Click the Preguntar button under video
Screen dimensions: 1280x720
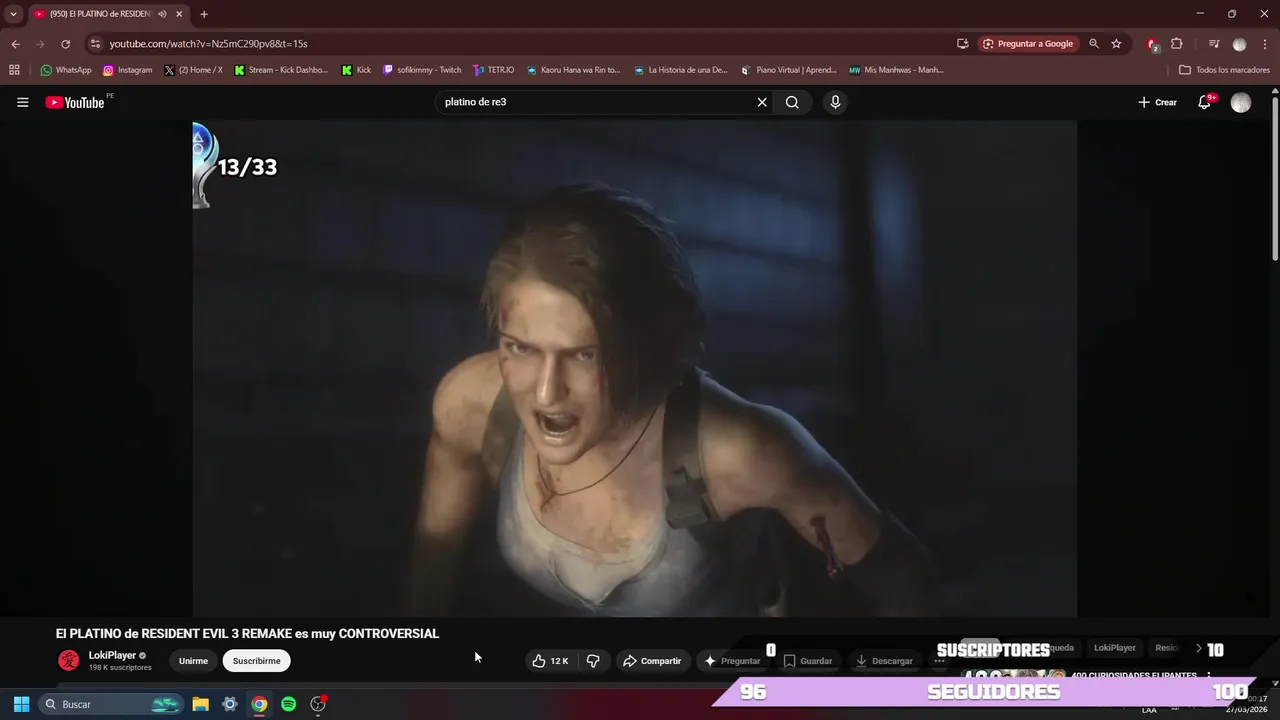732,661
